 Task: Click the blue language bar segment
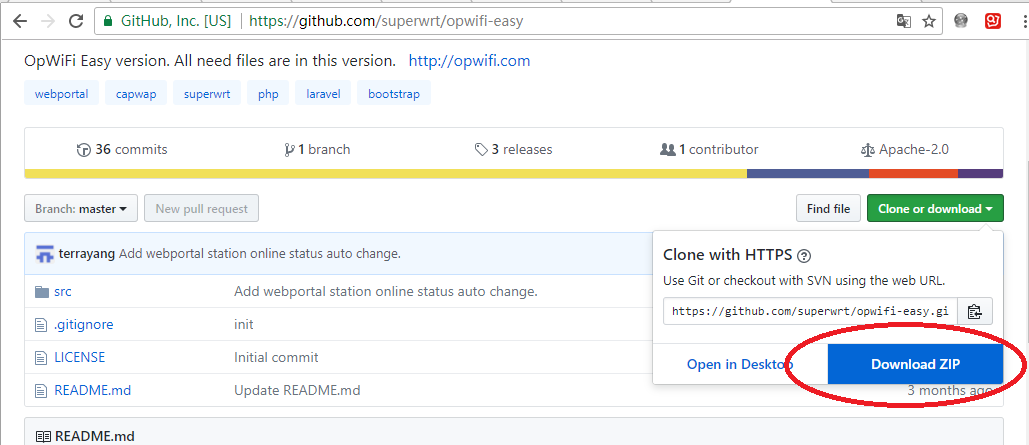[x=808, y=174]
